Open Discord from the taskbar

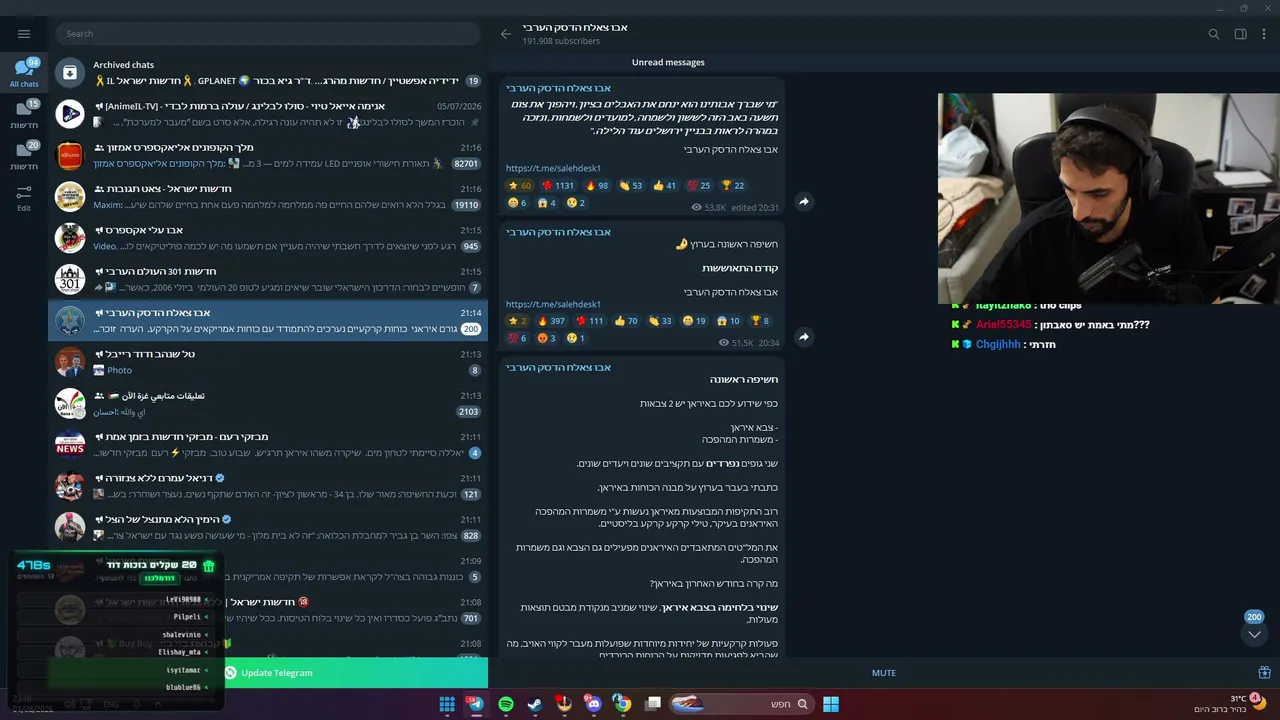click(x=594, y=704)
